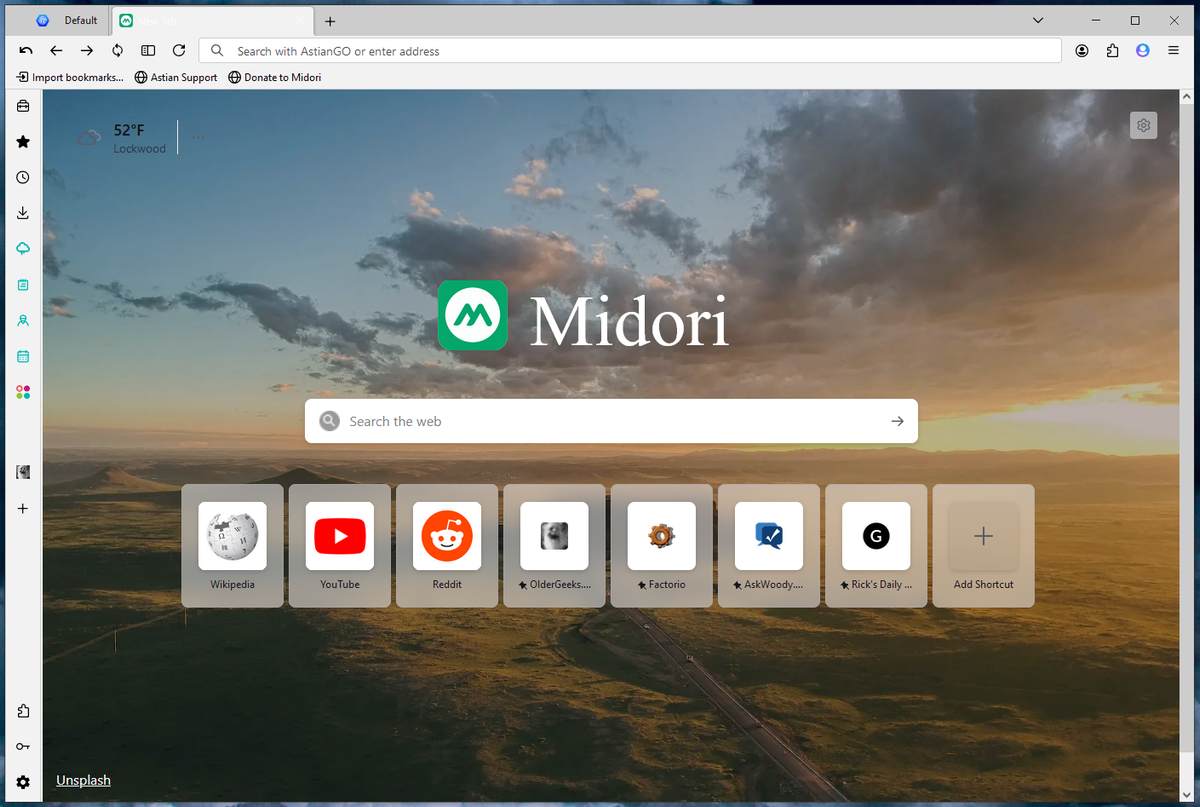The width and height of the screenshot is (1200, 807).
Task: Expand the list all tabs chevron
Action: coord(1038,20)
